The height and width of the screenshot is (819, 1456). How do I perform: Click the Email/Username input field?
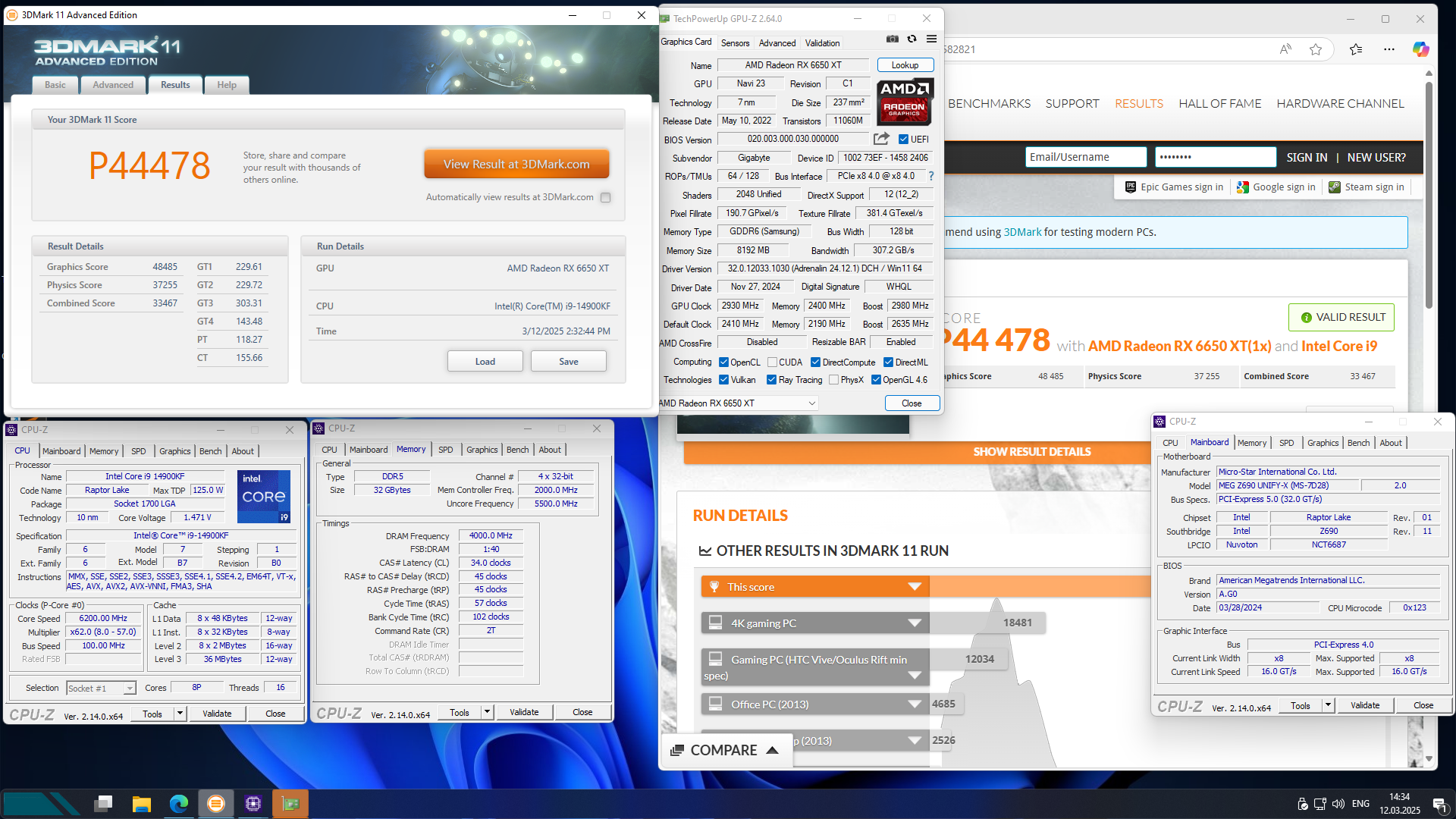tap(1086, 157)
